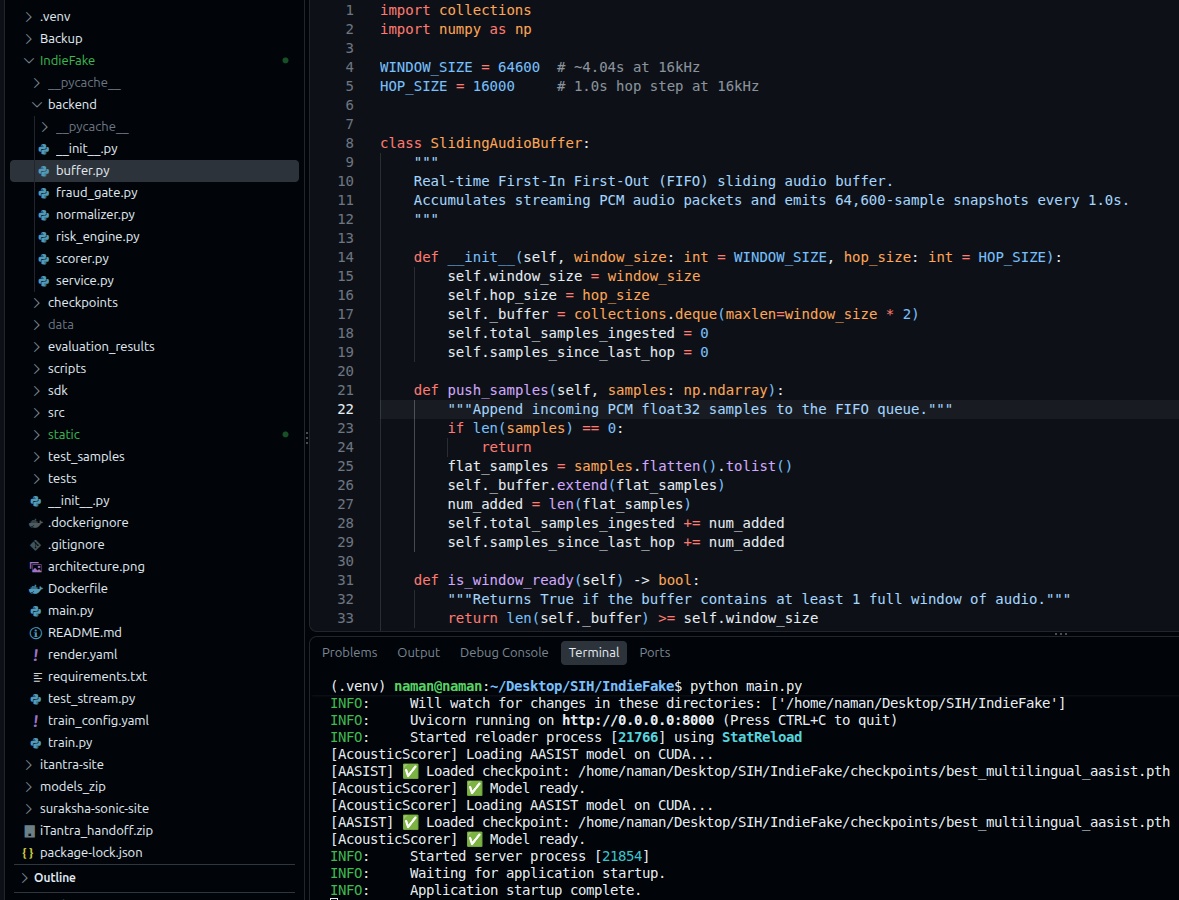The height and width of the screenshot is (900, 1179).
Task: Click the Python icon beside service.py
Action: click(x=44, y=280)
